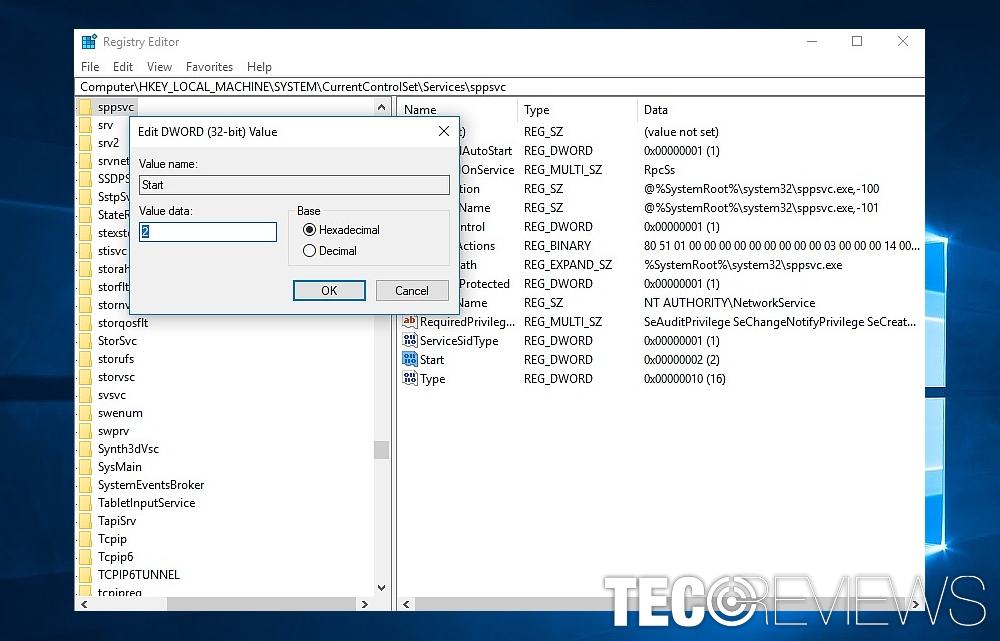The image size is (1000, 641).
Task: Click the folder icon of the srv key
Action: 85,125
